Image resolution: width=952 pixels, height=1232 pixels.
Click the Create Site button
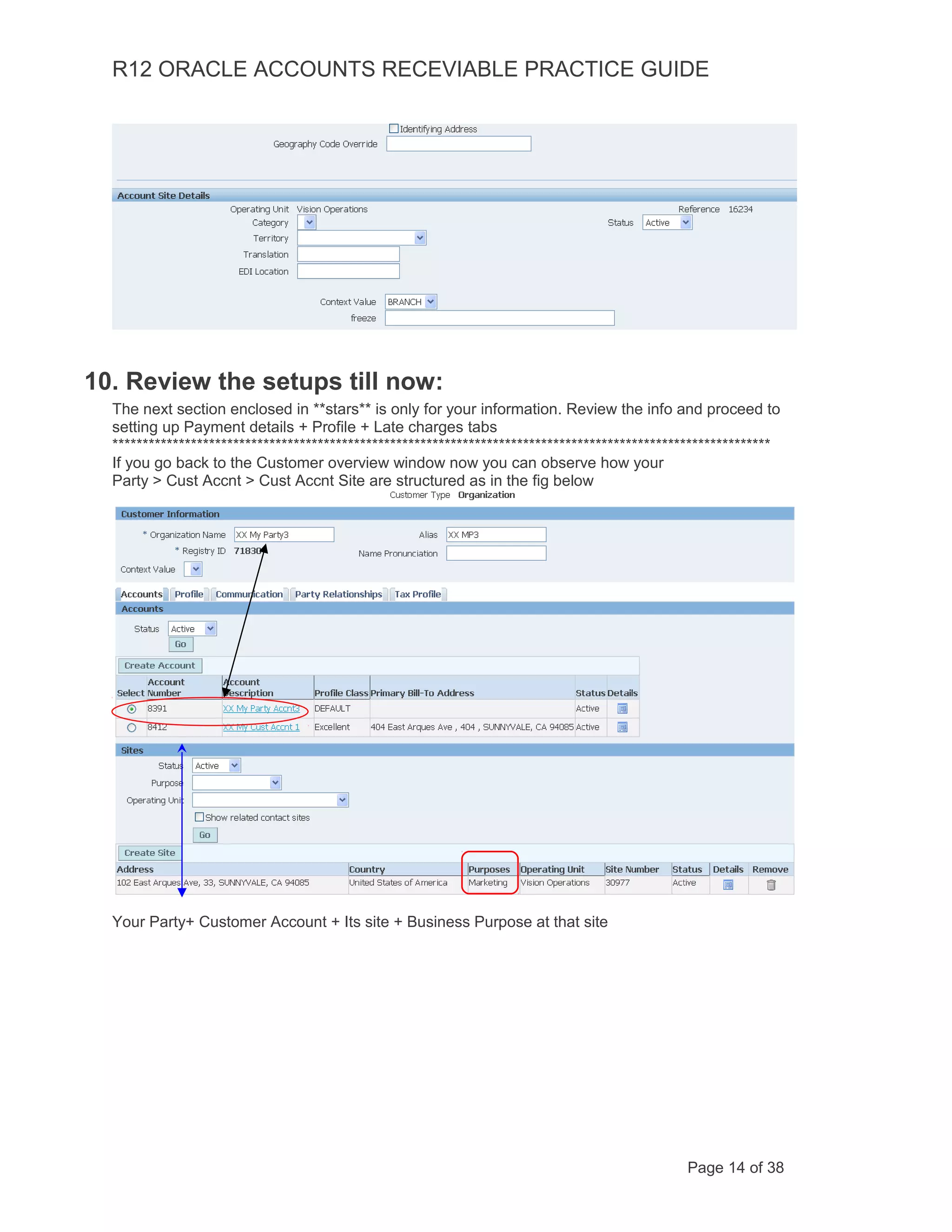pos(150,853)
